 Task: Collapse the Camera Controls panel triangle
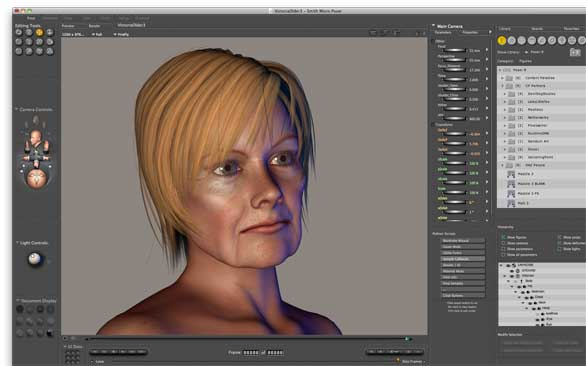click(16, 110)
